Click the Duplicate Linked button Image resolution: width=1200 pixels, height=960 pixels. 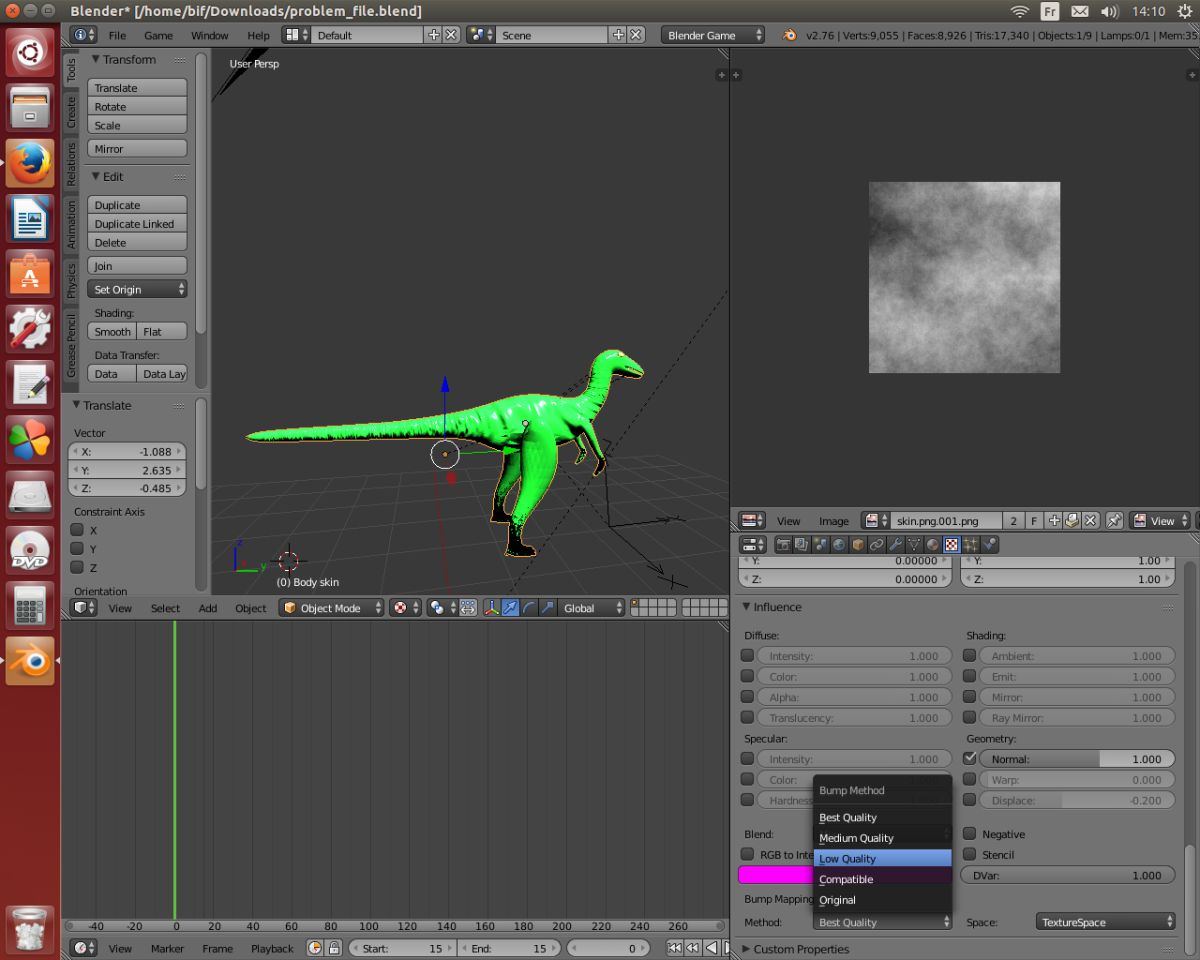click(137, 224)
